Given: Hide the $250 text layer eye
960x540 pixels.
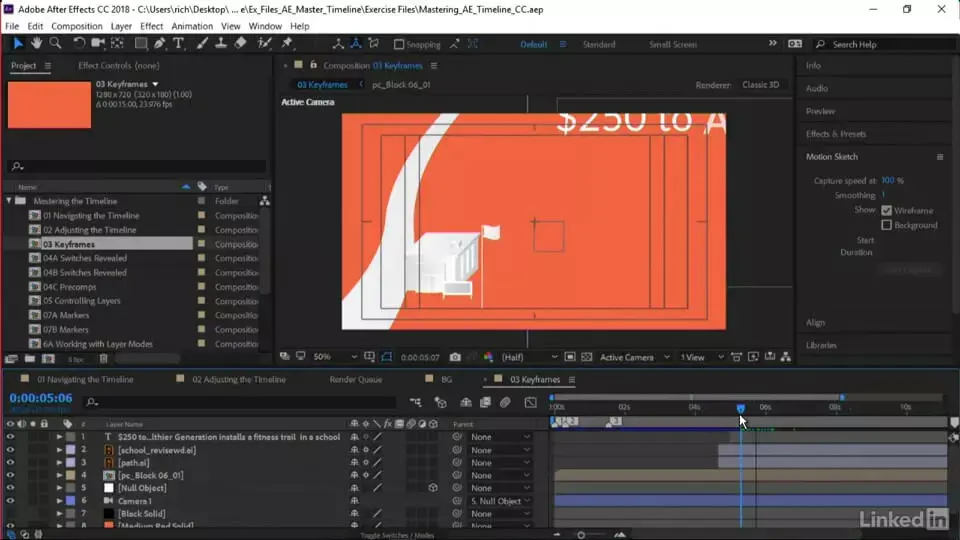Looking at the screenshot, I should (10, 437).
